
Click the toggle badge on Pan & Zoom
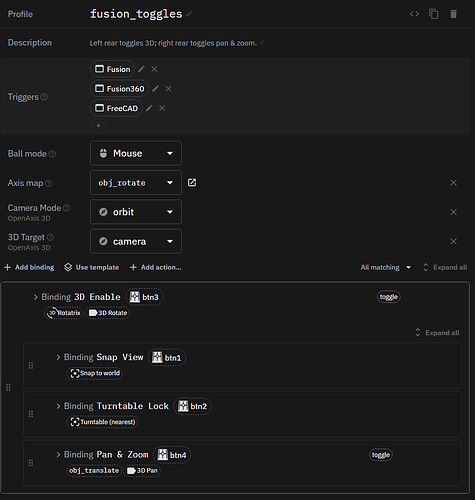pyautogui.click(x=381, y=455)
